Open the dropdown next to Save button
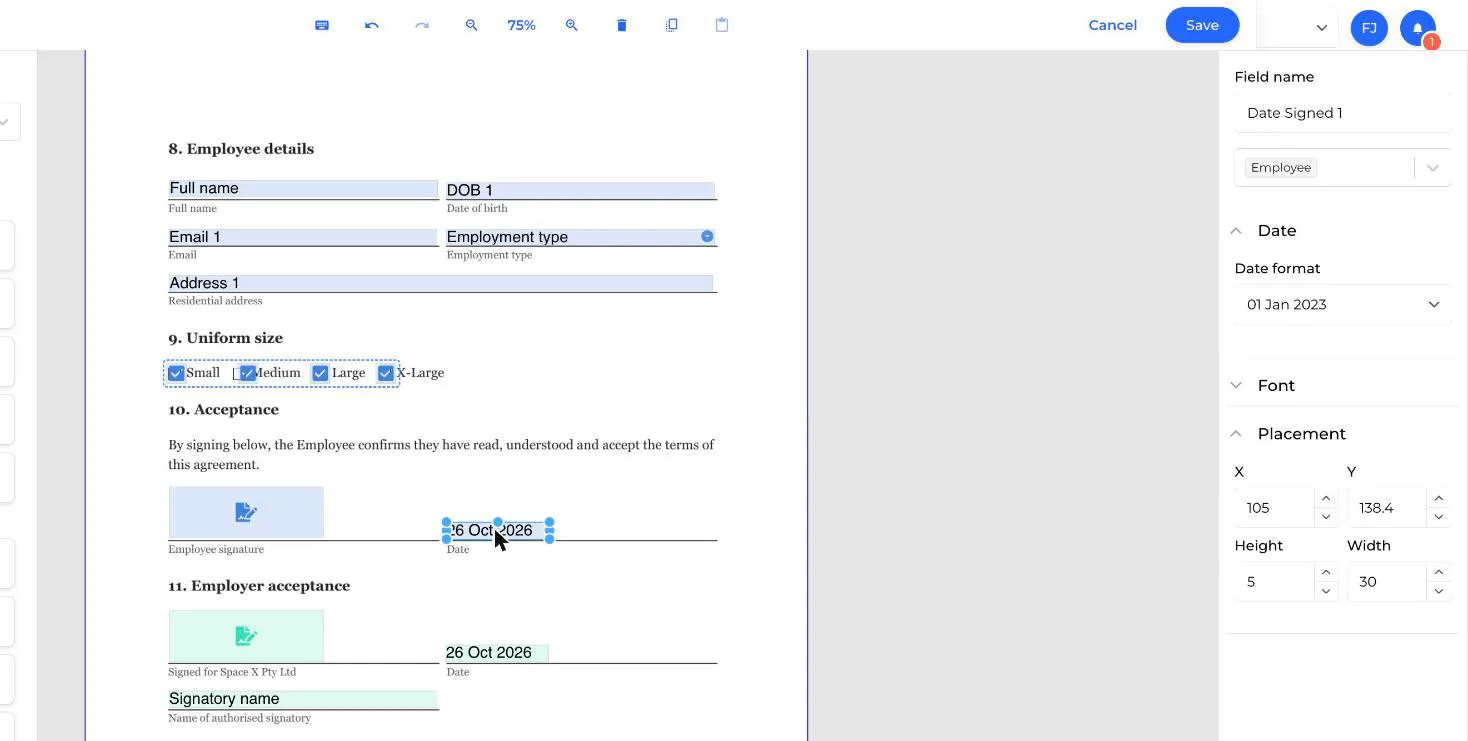This screenshot has width=1468, height=741. point(1321,28)
